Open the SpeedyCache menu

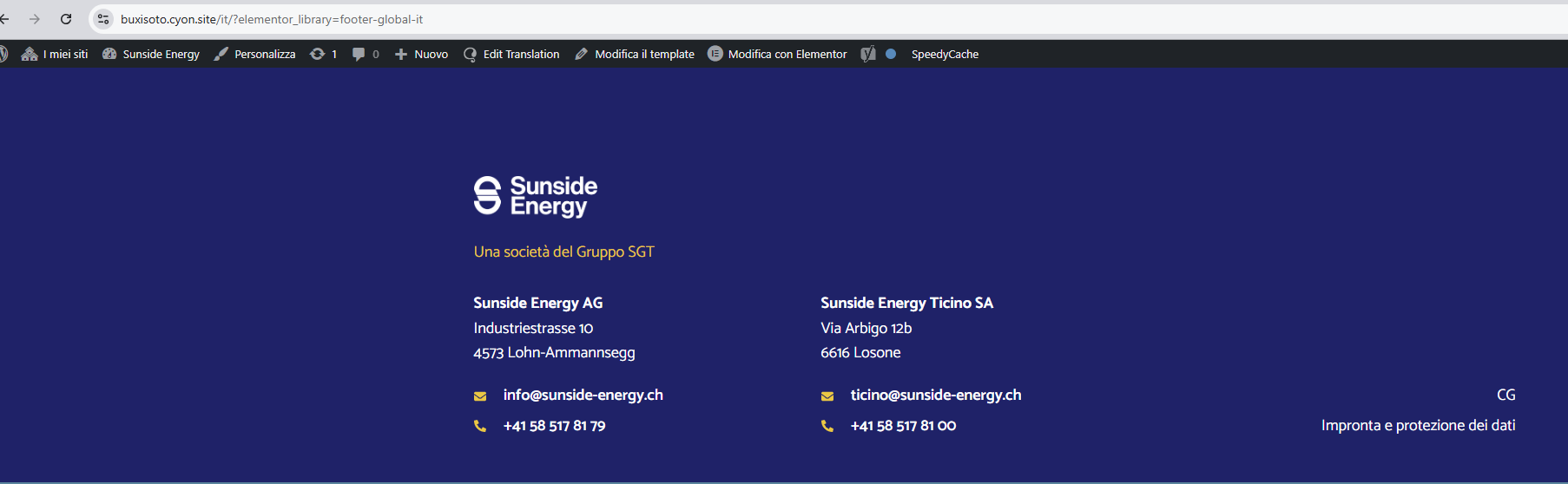[945, 54]
